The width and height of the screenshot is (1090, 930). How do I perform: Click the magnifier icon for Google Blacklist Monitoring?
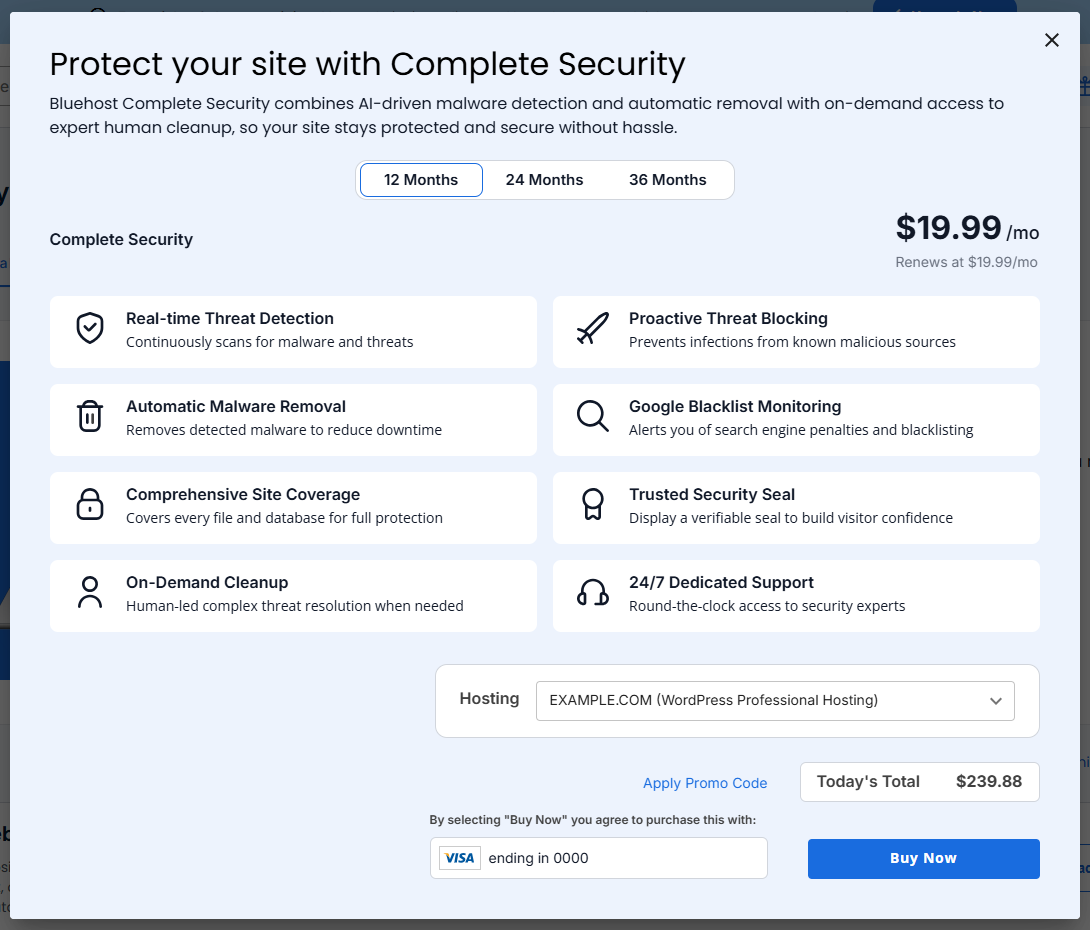pos(593,416)
